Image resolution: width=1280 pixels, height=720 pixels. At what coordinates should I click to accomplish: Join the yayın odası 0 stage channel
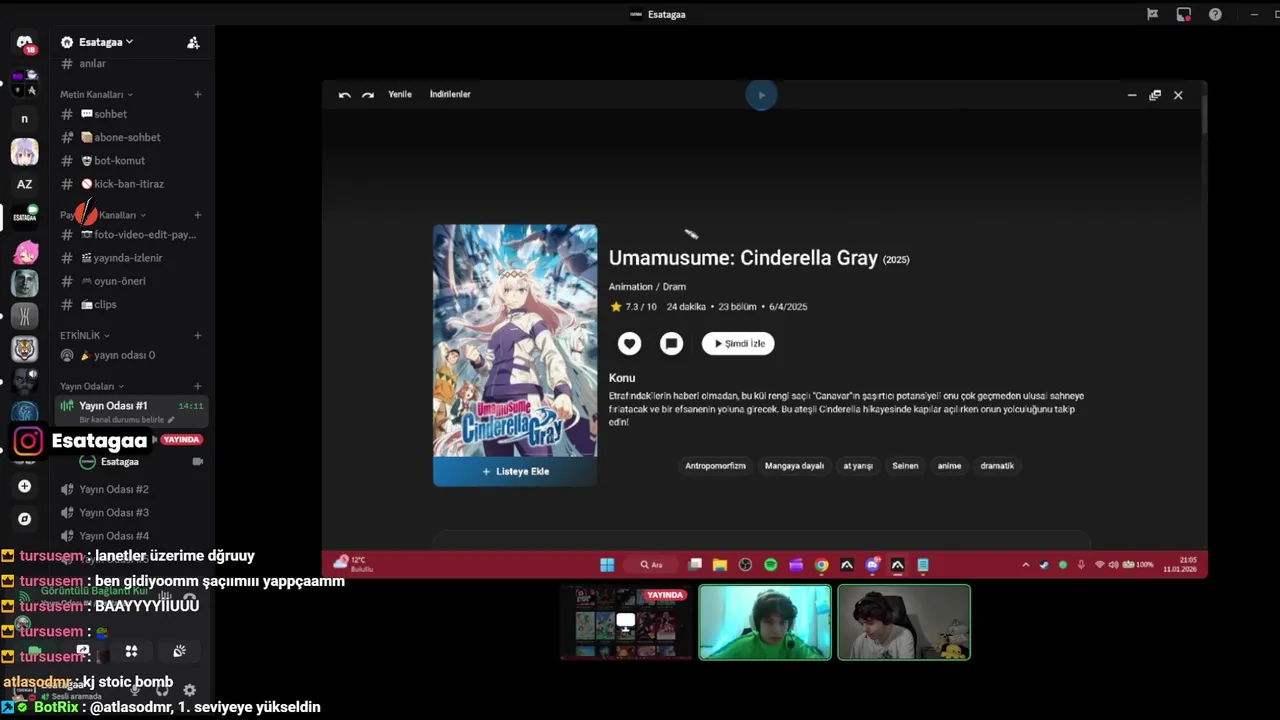[x=131, y=355]
